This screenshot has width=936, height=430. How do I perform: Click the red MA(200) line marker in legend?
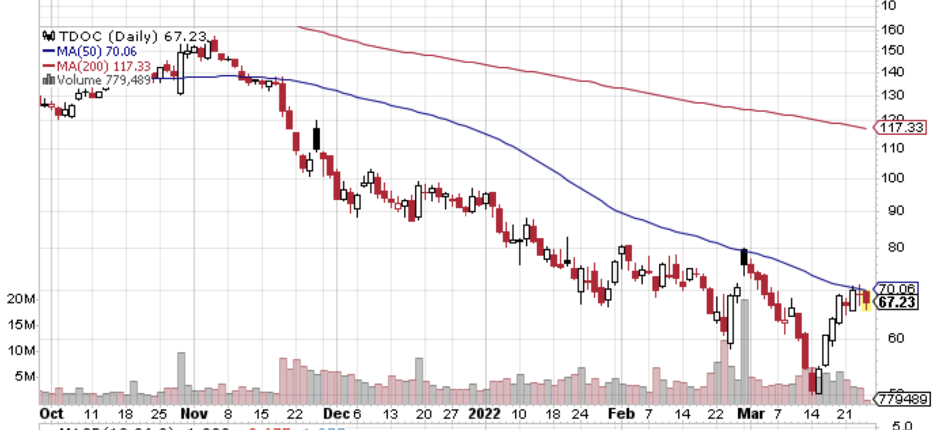pos(48,65)
